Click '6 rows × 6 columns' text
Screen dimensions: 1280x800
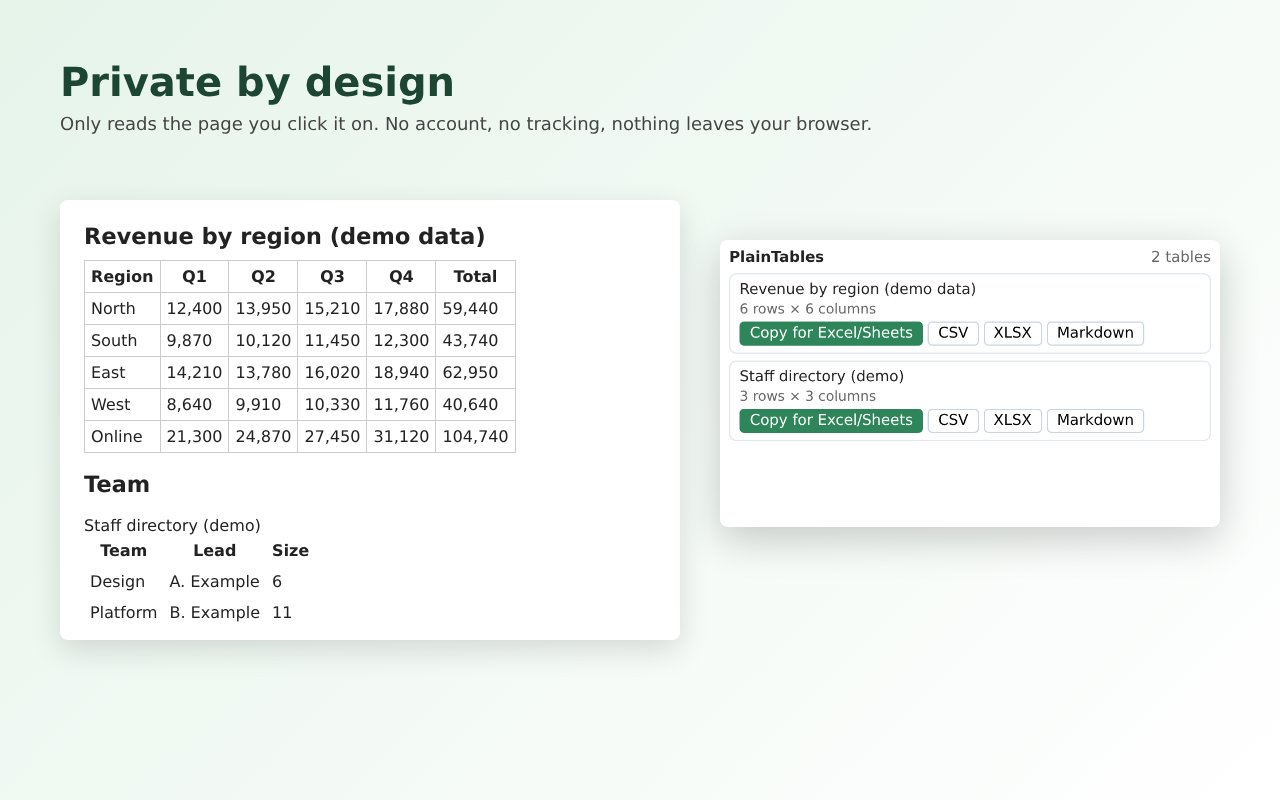pyautogui.click(x=808, y=309)
